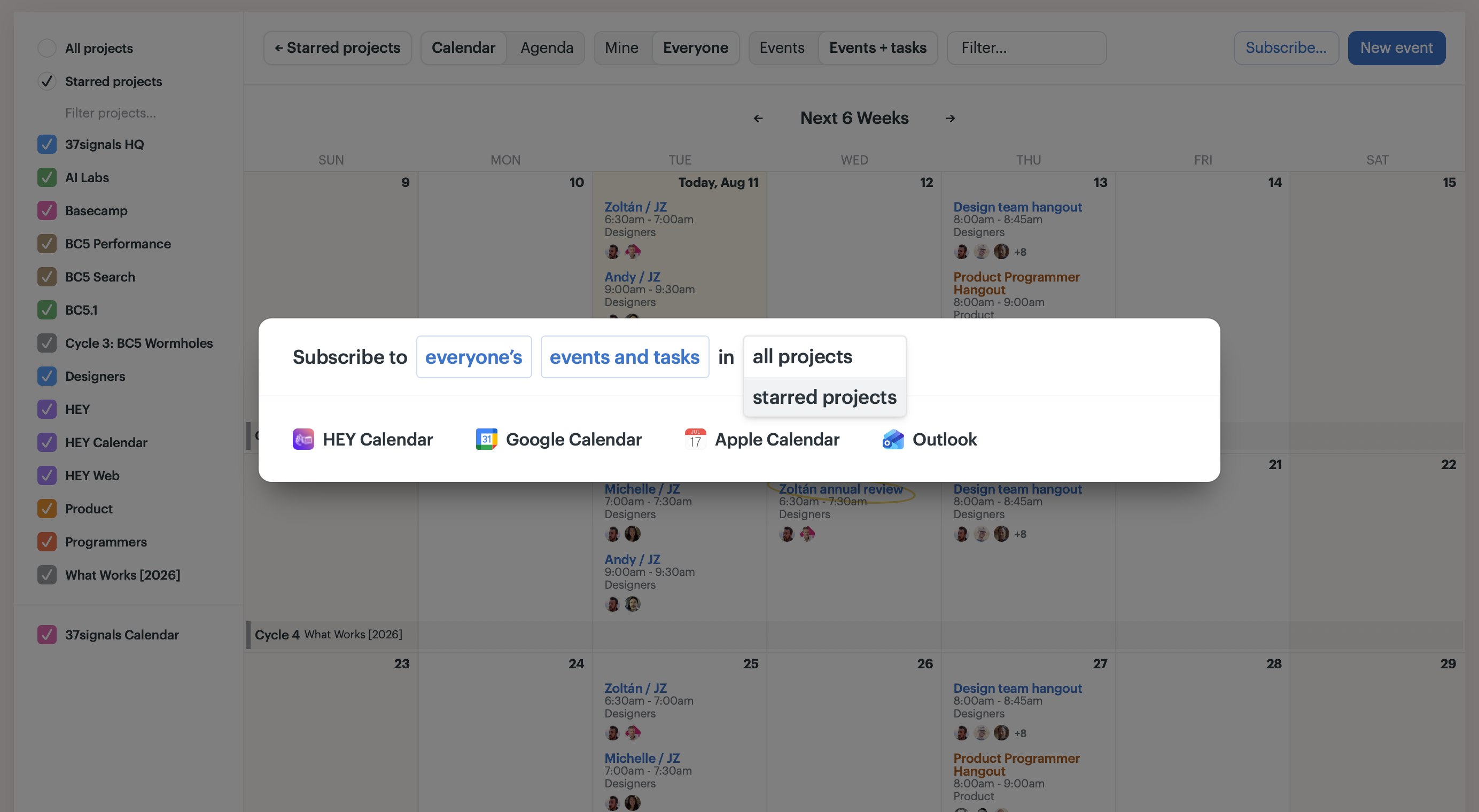Switch to the Agenda view tab

click(x=547, y=48)
